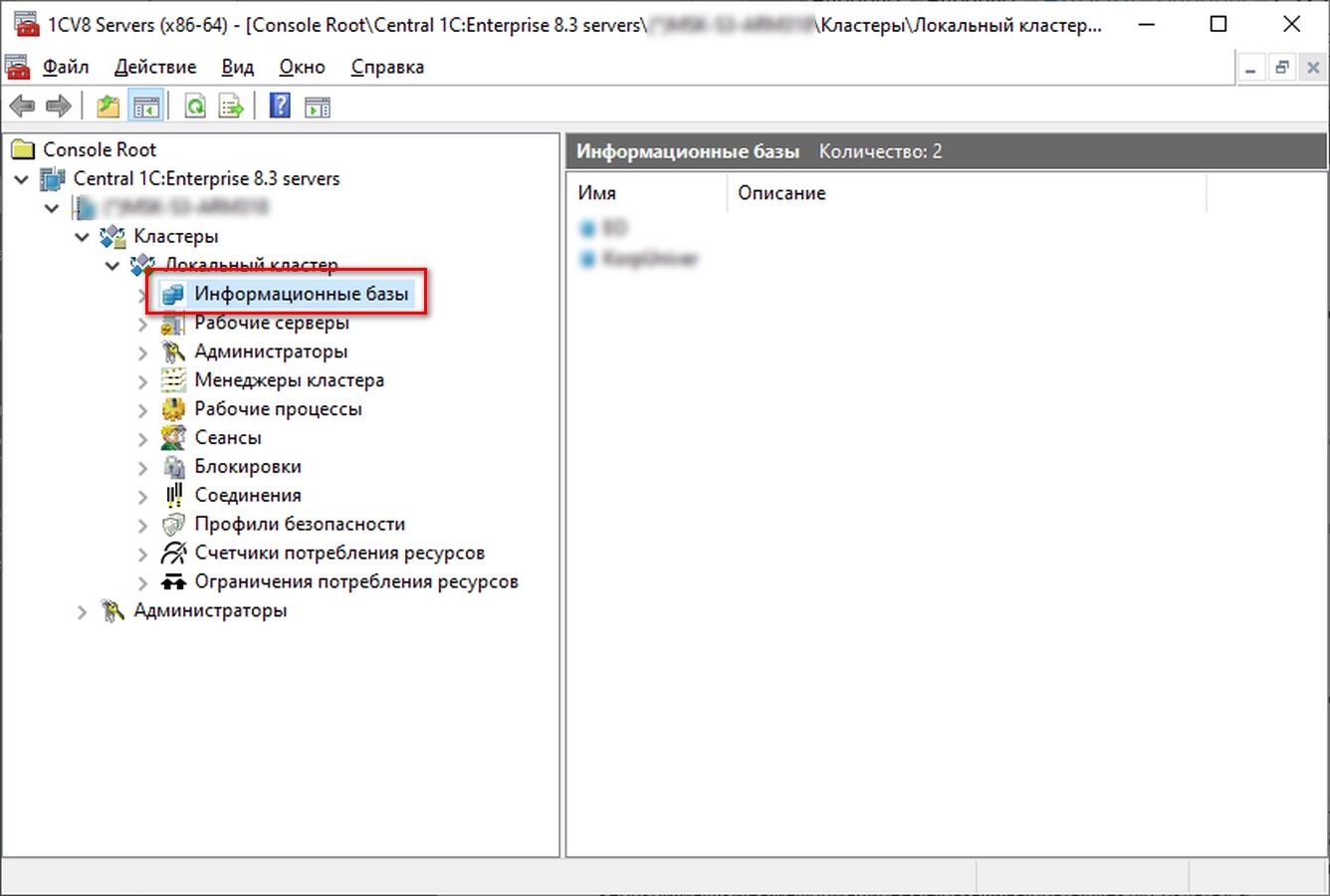Expand the Рабочие серверы node

click(x=142, y=325)
